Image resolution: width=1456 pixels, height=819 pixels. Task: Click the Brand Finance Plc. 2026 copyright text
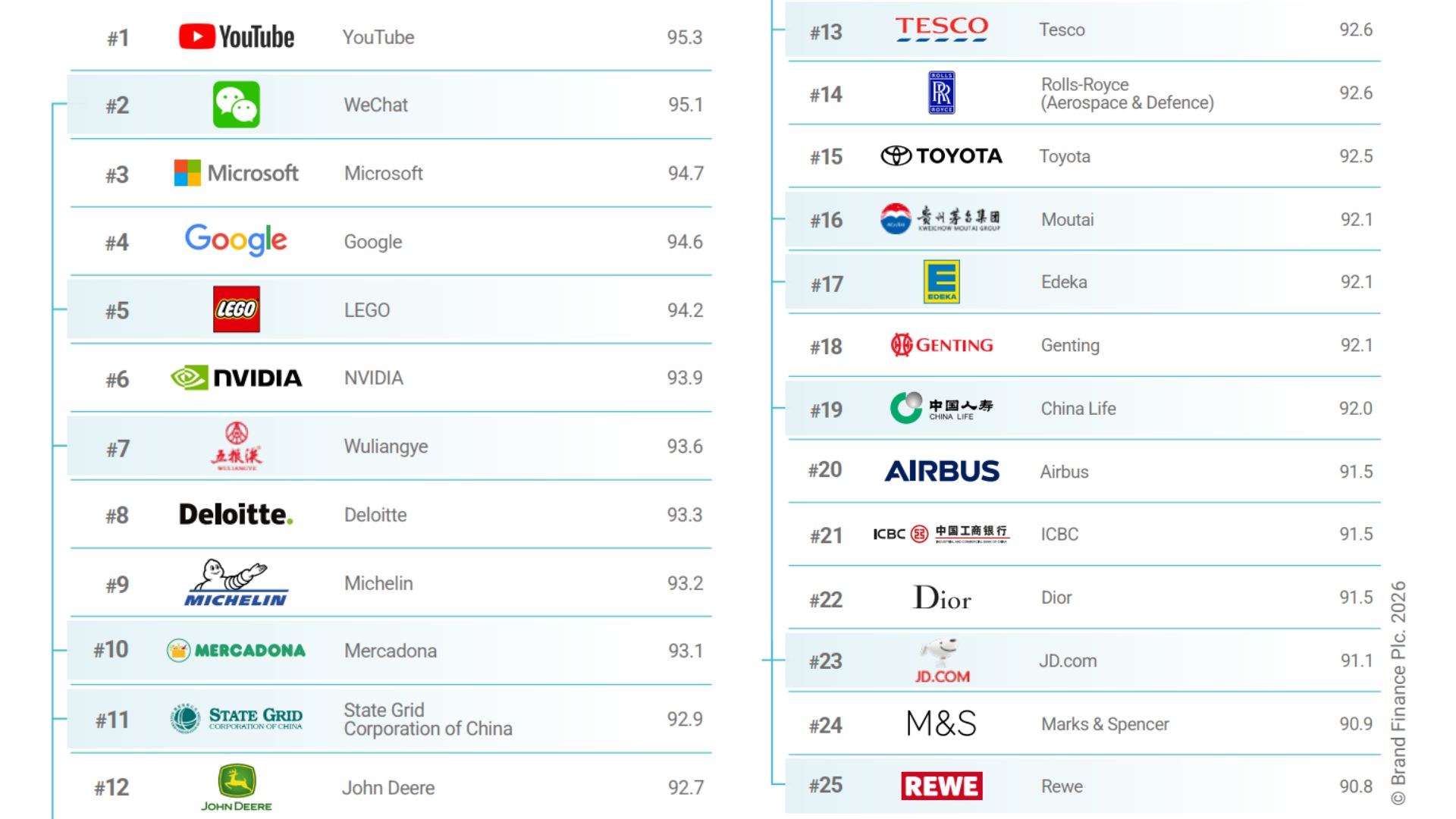[1398, 692]
